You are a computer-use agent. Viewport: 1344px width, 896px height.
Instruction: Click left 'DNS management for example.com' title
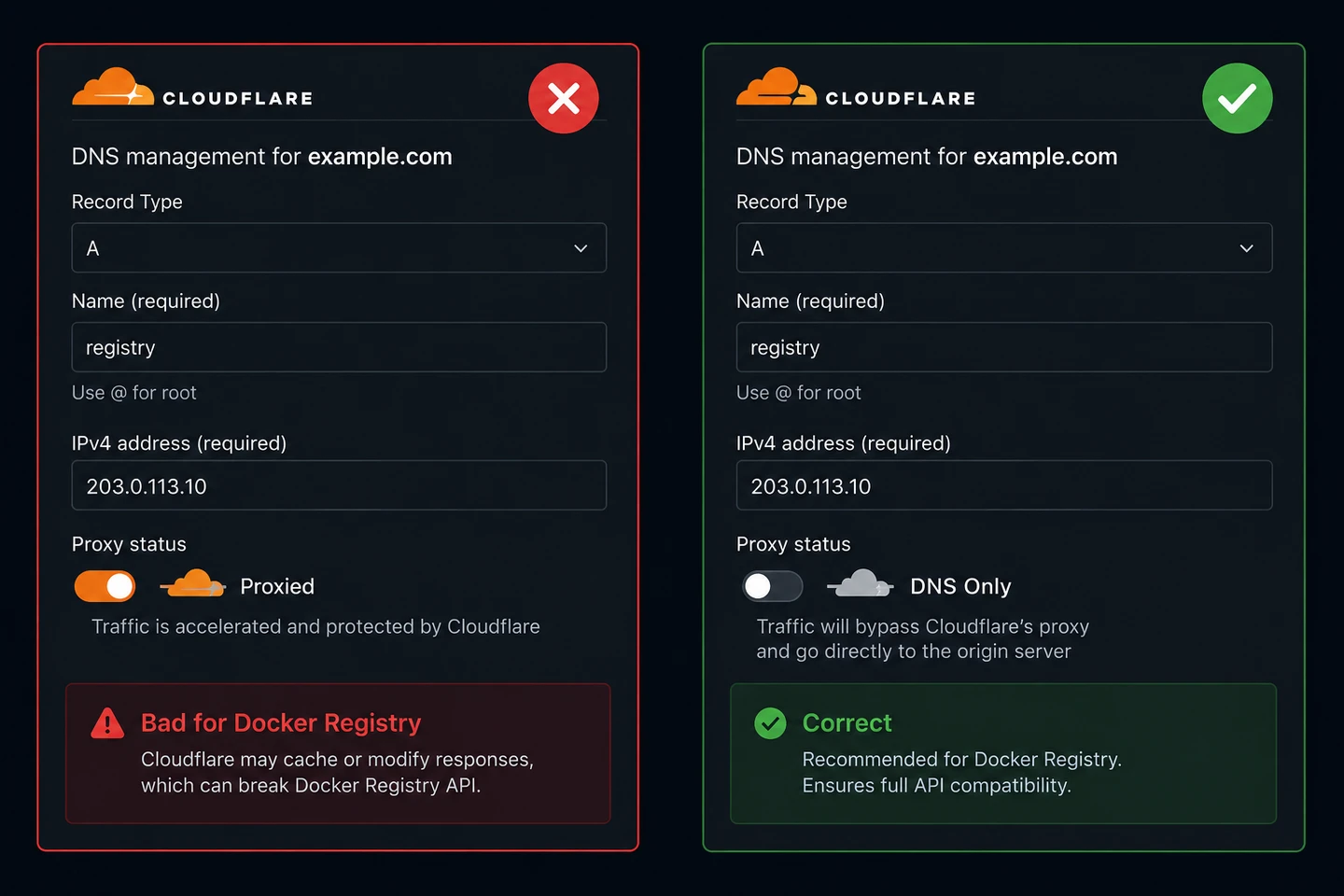262,157
